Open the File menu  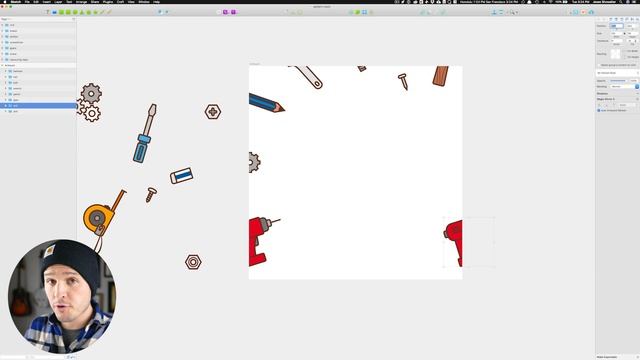27,2
